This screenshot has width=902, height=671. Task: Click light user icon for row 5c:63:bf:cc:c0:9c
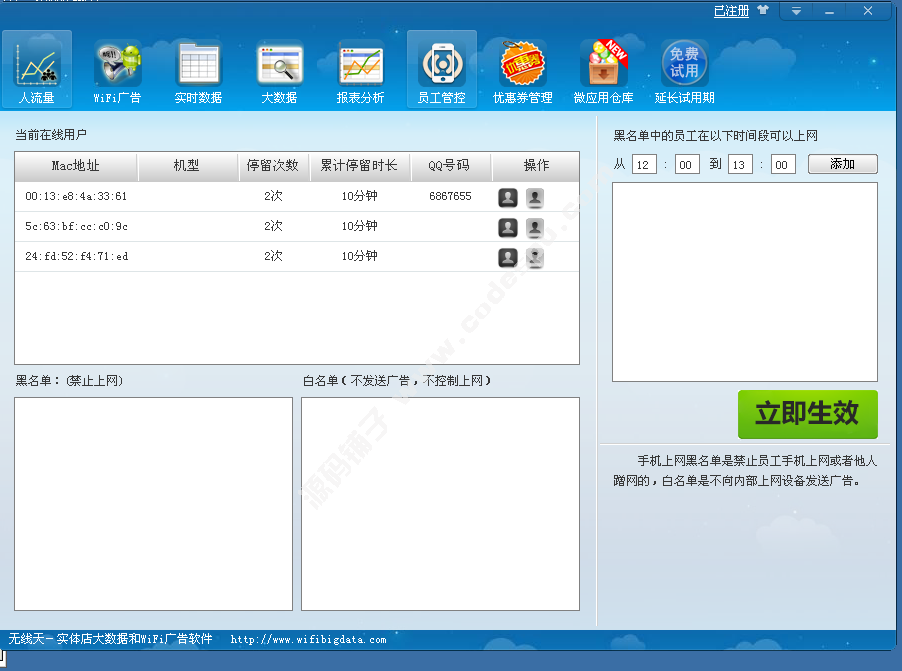click(534, 228)
